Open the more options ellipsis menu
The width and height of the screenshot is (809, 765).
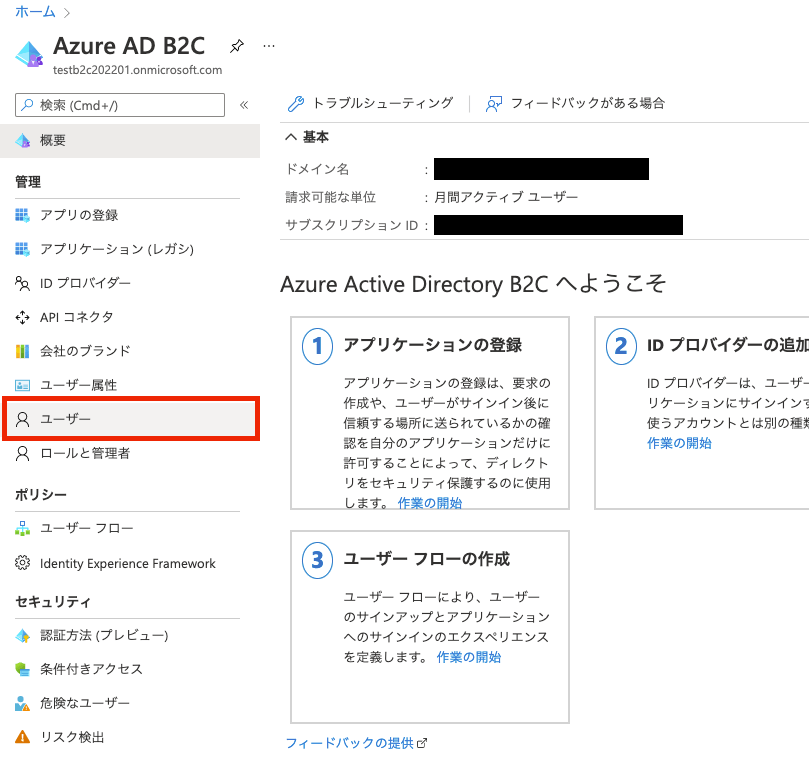tap(269, 46)
